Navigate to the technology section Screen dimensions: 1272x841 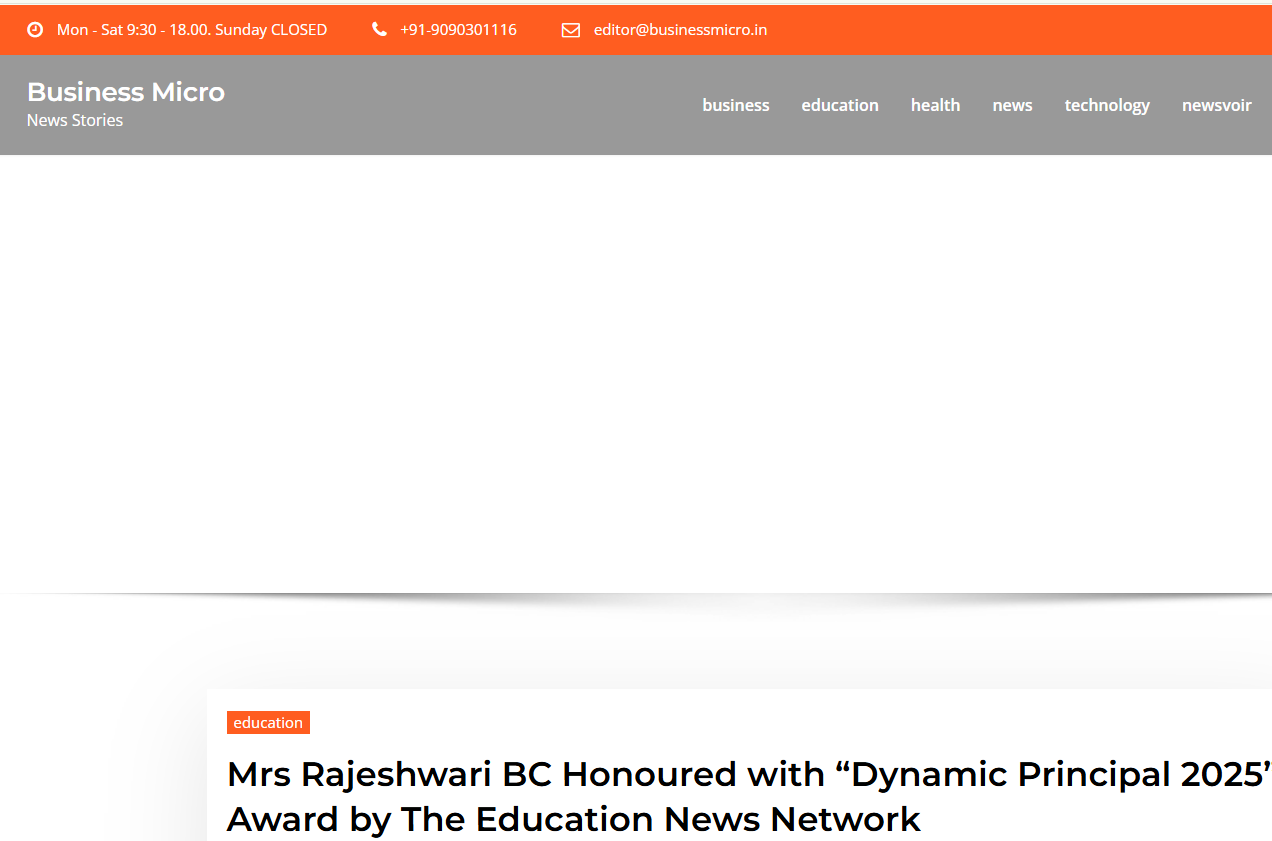click(x=1106, y=105)
